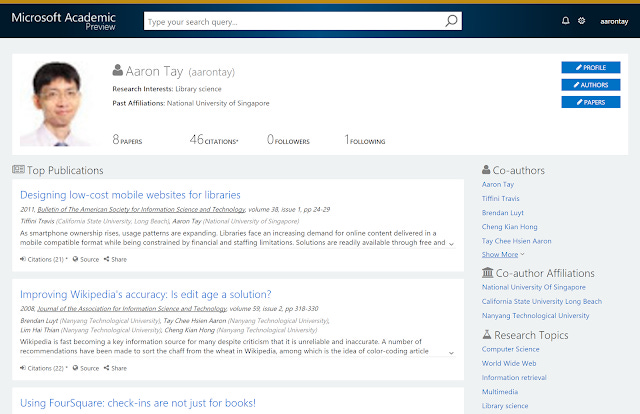Click the person icon beside Aaron Tay name
Image resolution: width=640 pixels, height=414 pixels.
(x=118, y=70)
